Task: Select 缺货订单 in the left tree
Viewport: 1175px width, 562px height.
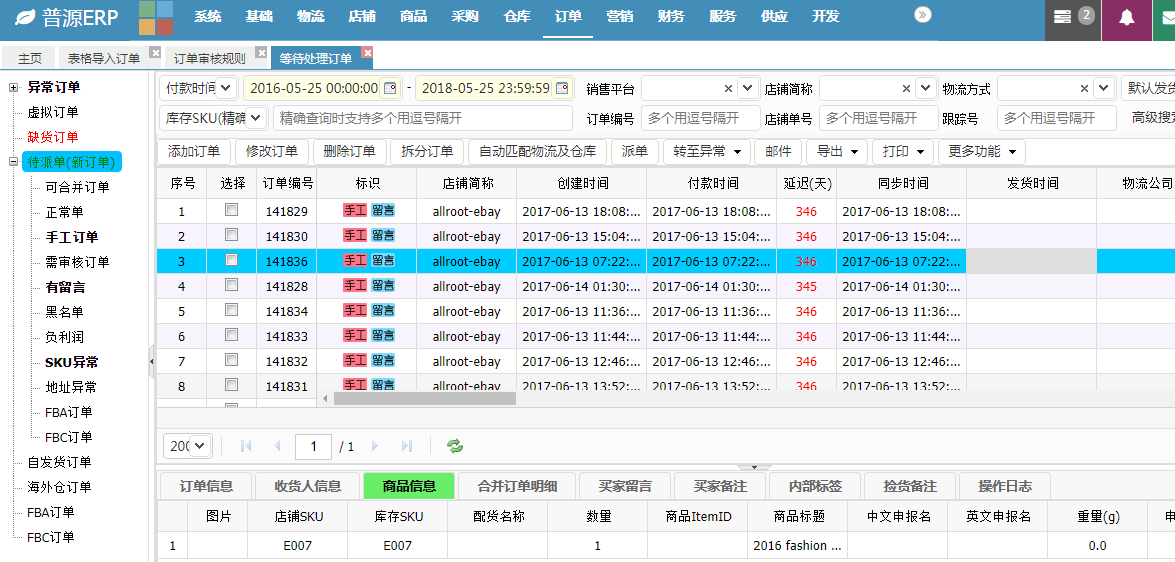Action: (52, 137)
